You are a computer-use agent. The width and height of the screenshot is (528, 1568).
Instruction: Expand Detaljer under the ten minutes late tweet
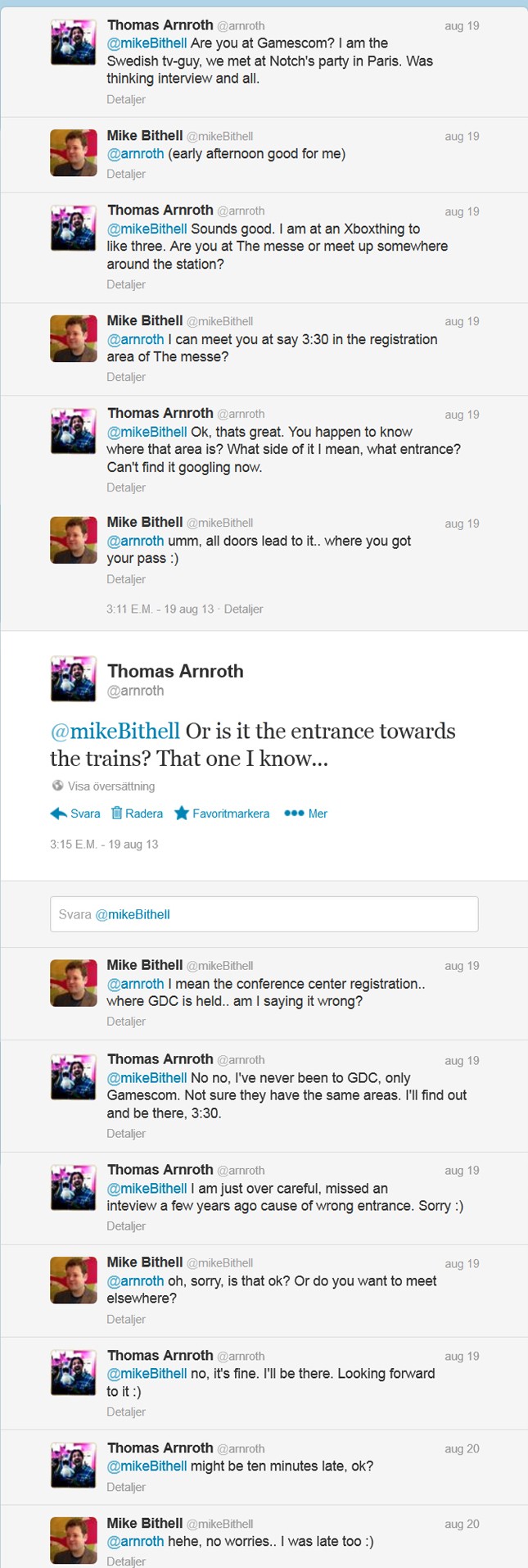coord(126,1487)
